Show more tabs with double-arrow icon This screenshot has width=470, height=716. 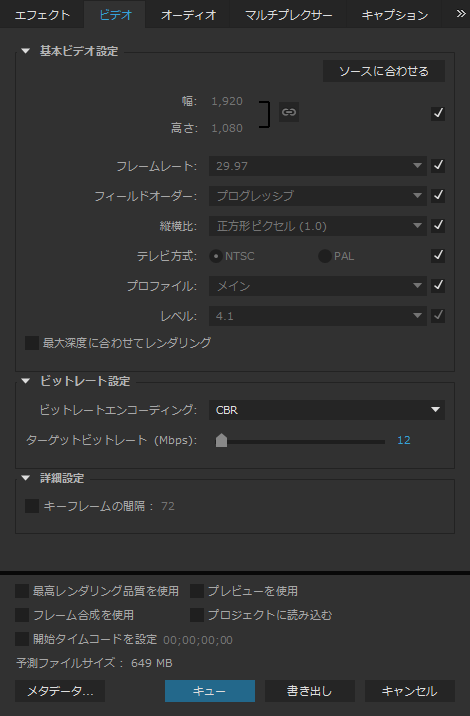click(x=461, y=14)
